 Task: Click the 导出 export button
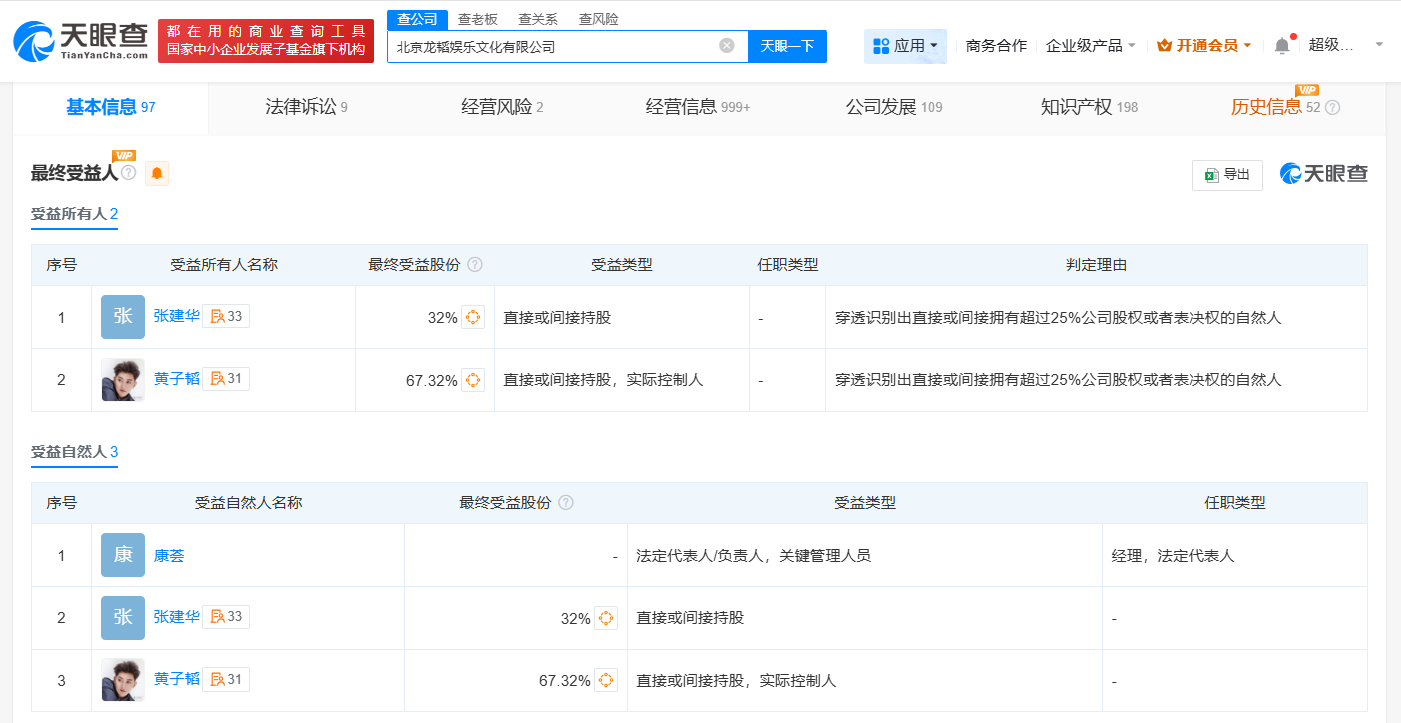1227,175
